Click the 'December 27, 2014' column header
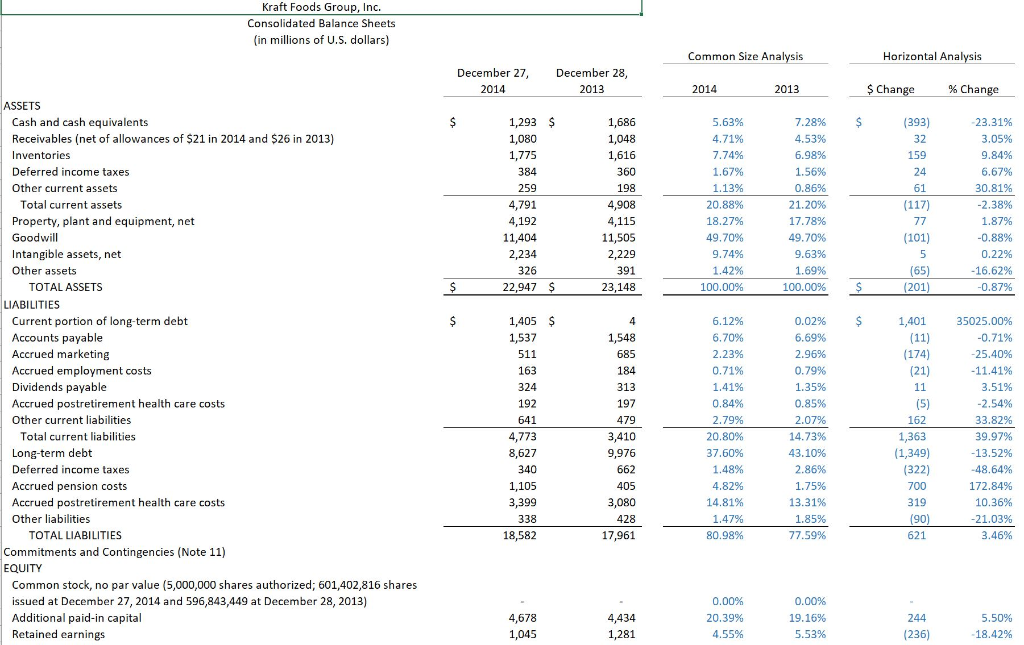This screenshot has height=645, width=1024. pos(492,81)
